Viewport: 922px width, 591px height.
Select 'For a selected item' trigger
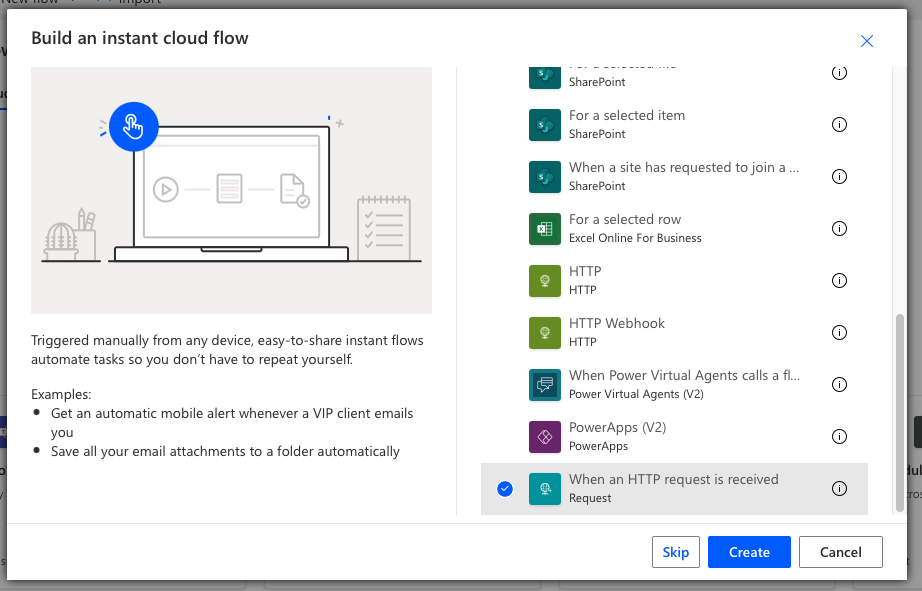pos(627,115)
